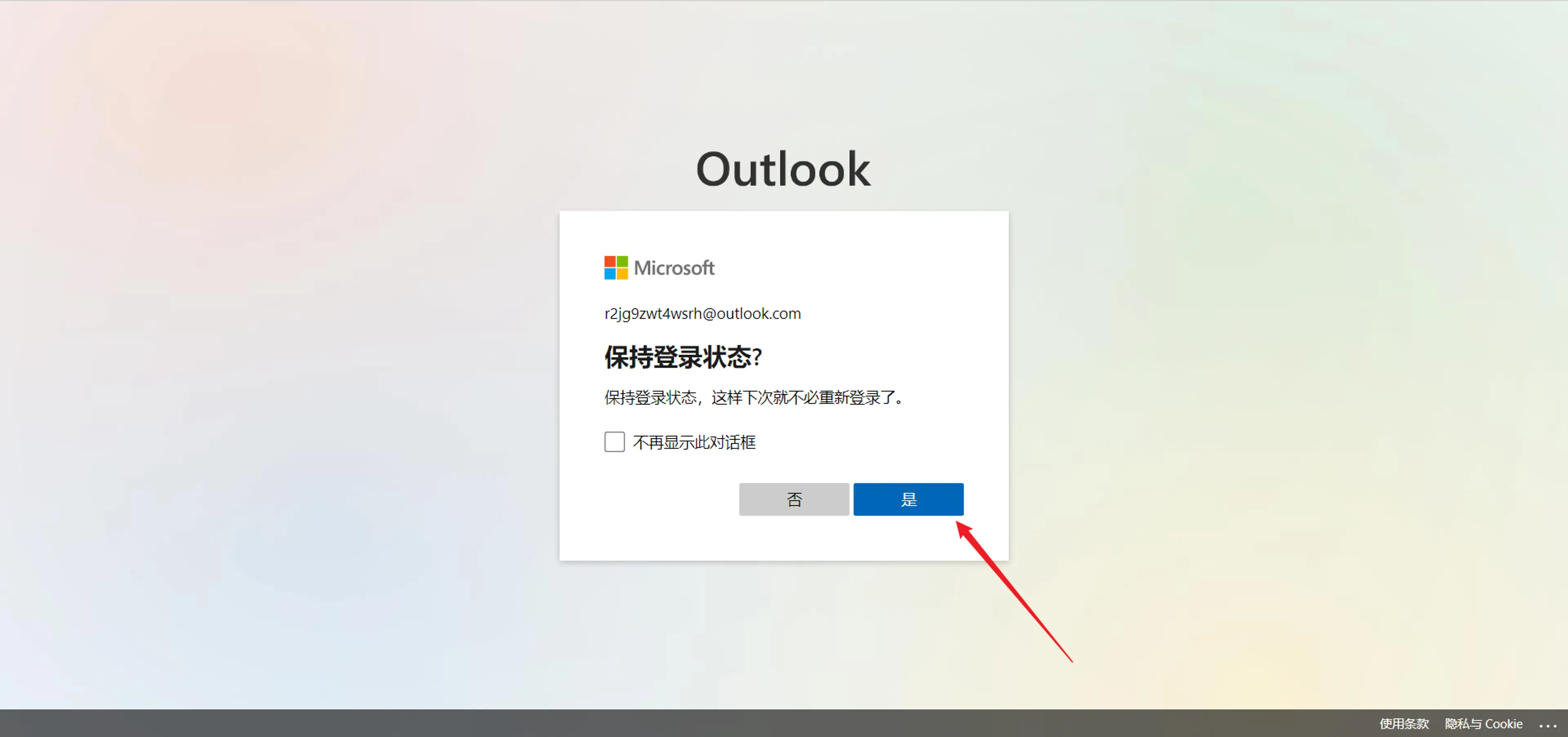Click the yellow square of Microsoft logo

pyautogui.click(x=622, y=274)
